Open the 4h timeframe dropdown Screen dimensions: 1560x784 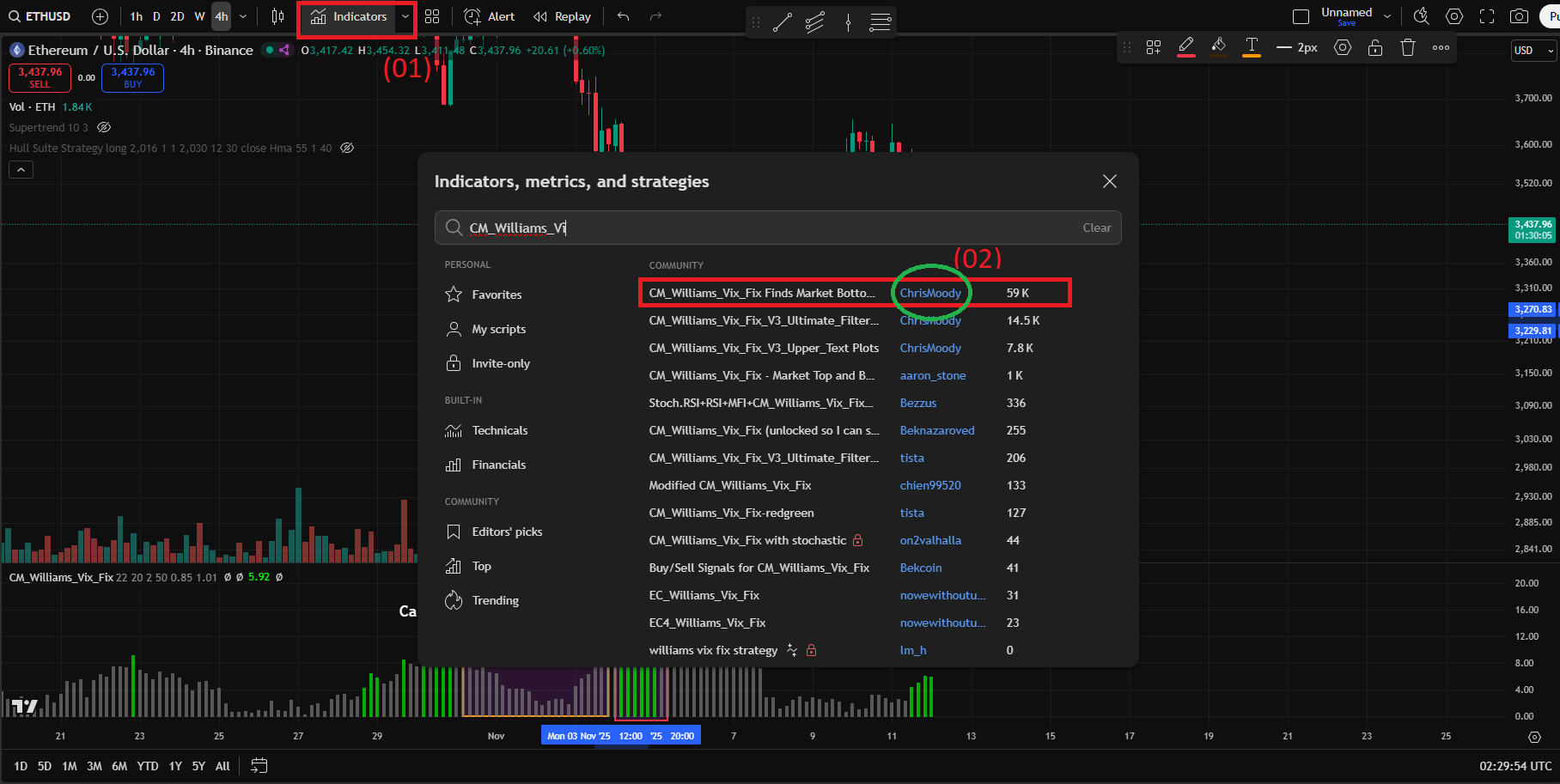pyautogui.click(x=243, y=15)
